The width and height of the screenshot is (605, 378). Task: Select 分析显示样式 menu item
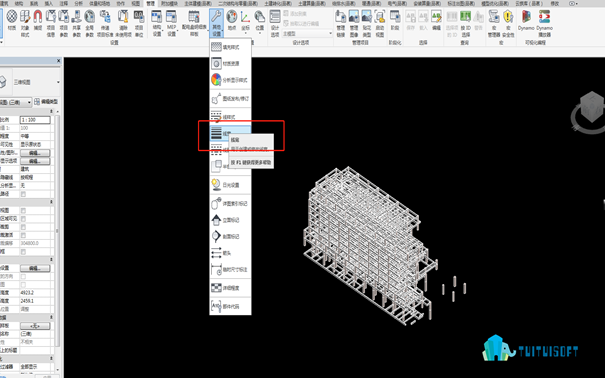point(230,80)
